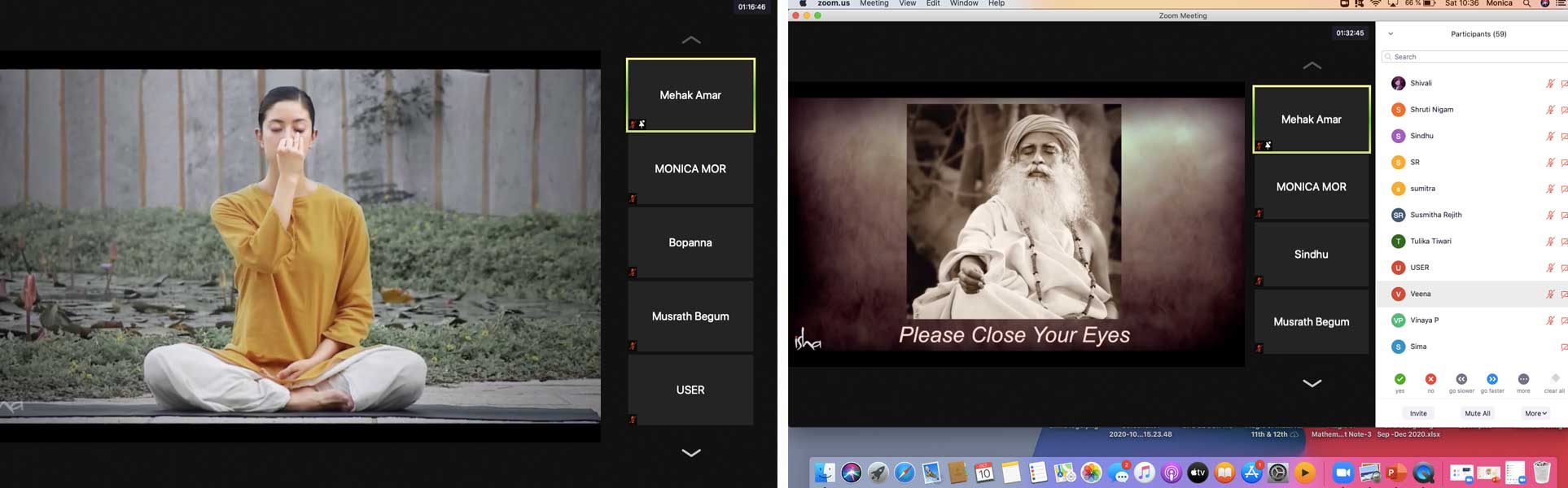Click the Search participants field
The width and height of the screenshot is (1568, 488).
1474,57
